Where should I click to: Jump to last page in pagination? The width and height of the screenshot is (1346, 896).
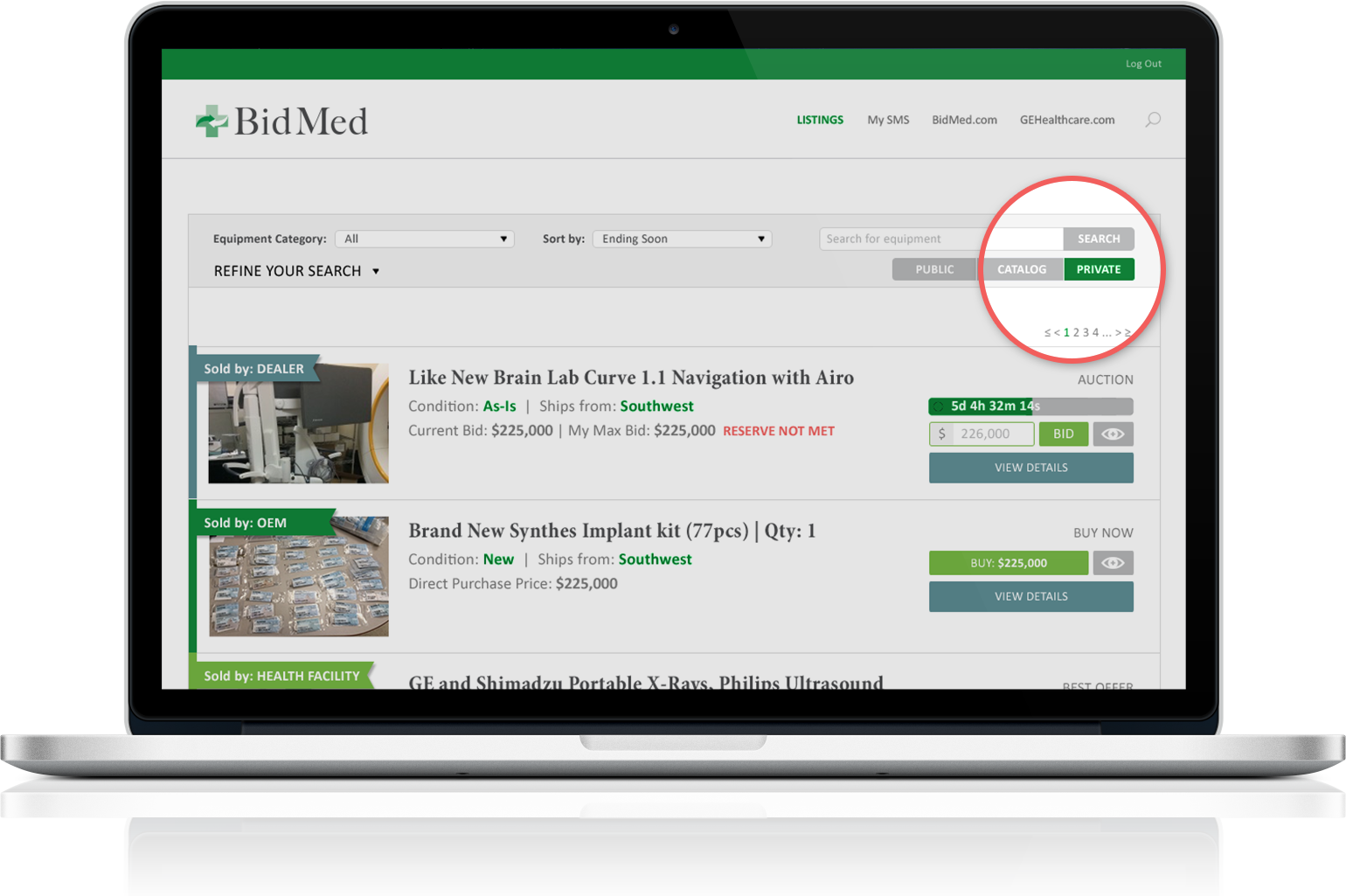pyautogui.click(x=1127, y=333)
